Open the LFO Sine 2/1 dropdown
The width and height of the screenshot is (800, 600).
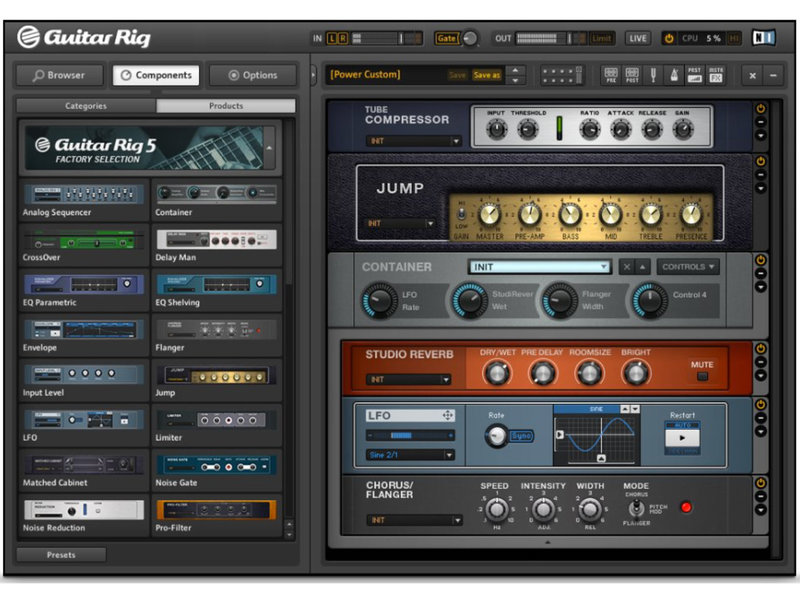coord(410,455)
